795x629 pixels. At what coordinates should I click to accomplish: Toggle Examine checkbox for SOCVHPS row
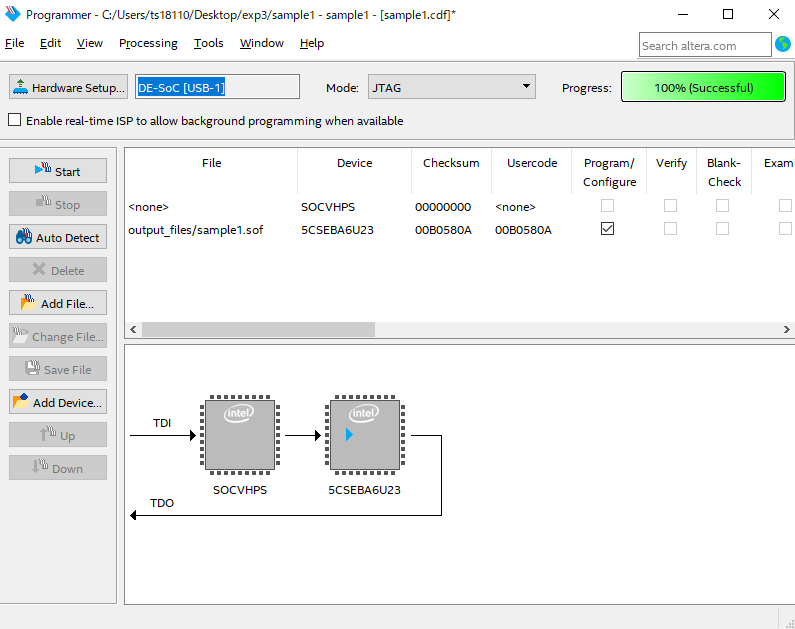(x=785, y=205)
